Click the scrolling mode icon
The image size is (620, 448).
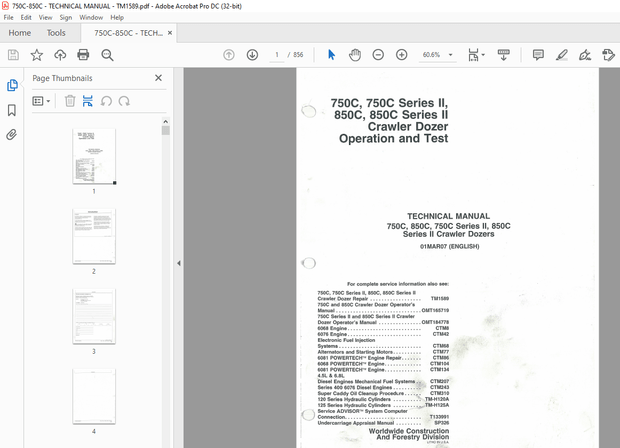click(503, 55)
